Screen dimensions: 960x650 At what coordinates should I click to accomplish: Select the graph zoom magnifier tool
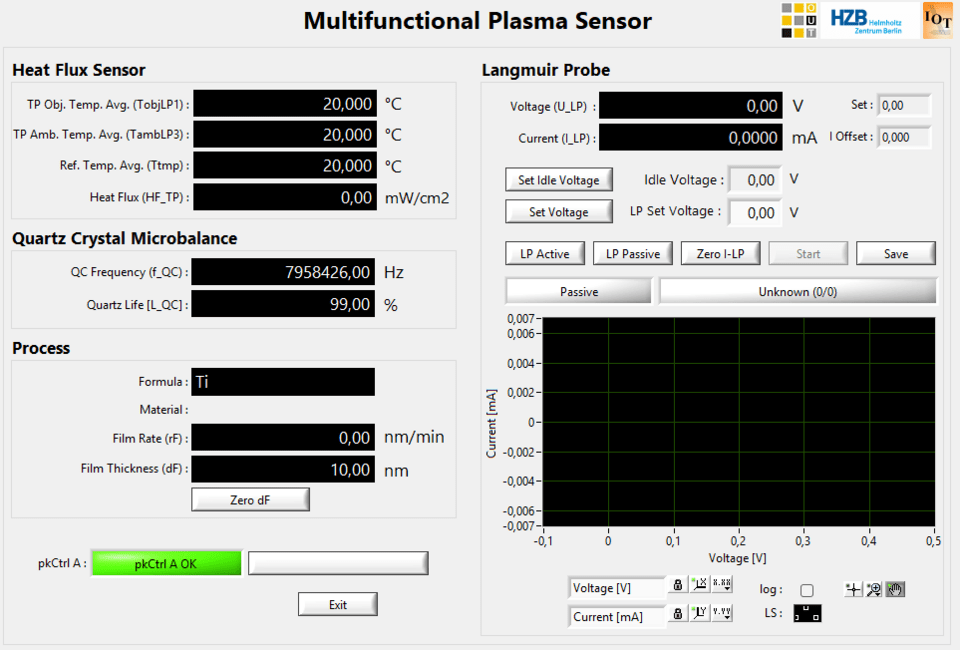pos(874,589)
